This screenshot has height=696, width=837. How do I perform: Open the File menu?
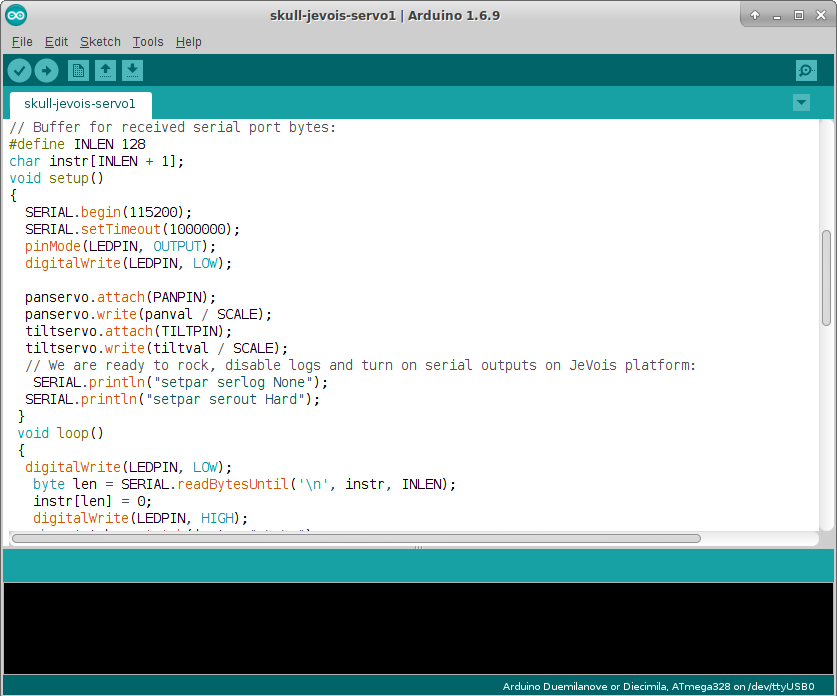point(22,42)
